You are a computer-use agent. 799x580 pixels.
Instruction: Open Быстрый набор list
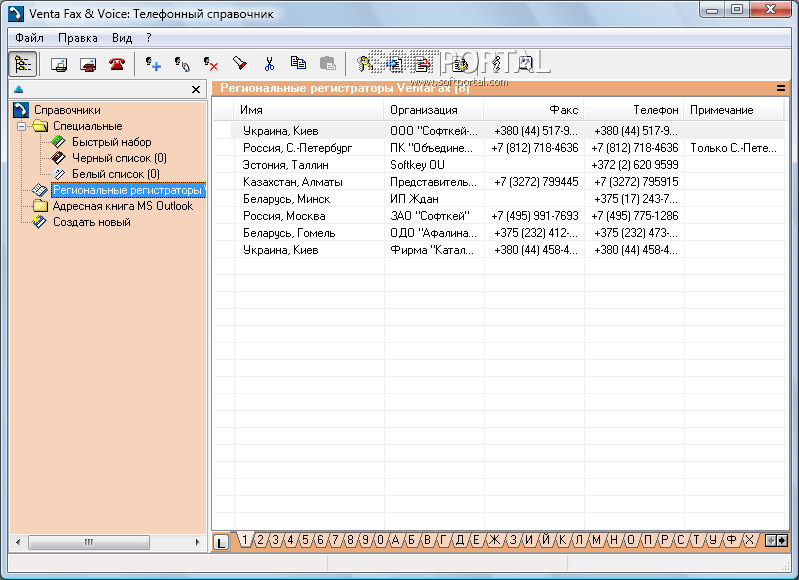point(112,142)
